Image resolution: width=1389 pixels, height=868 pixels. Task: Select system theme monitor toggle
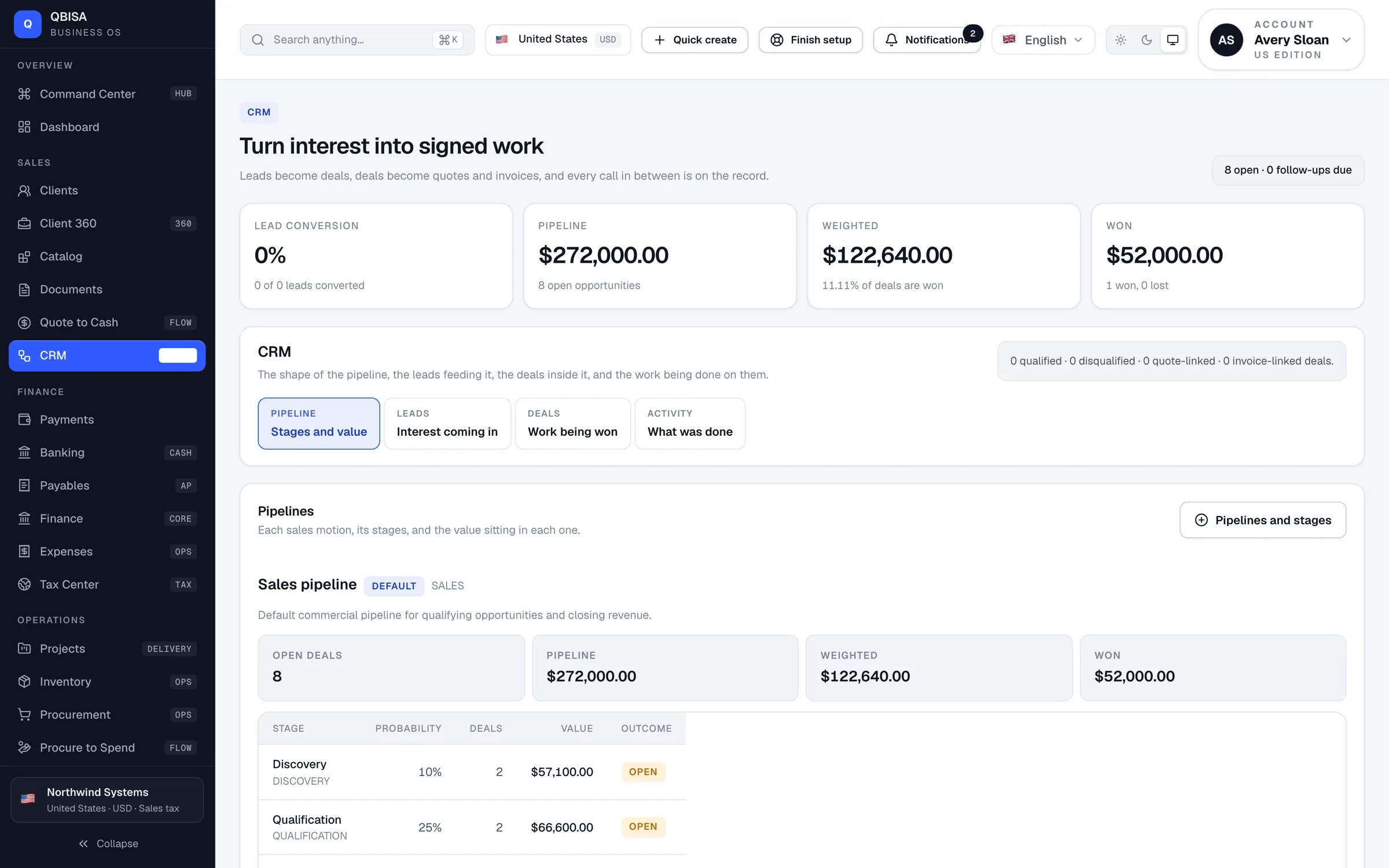pos(1173,40)
